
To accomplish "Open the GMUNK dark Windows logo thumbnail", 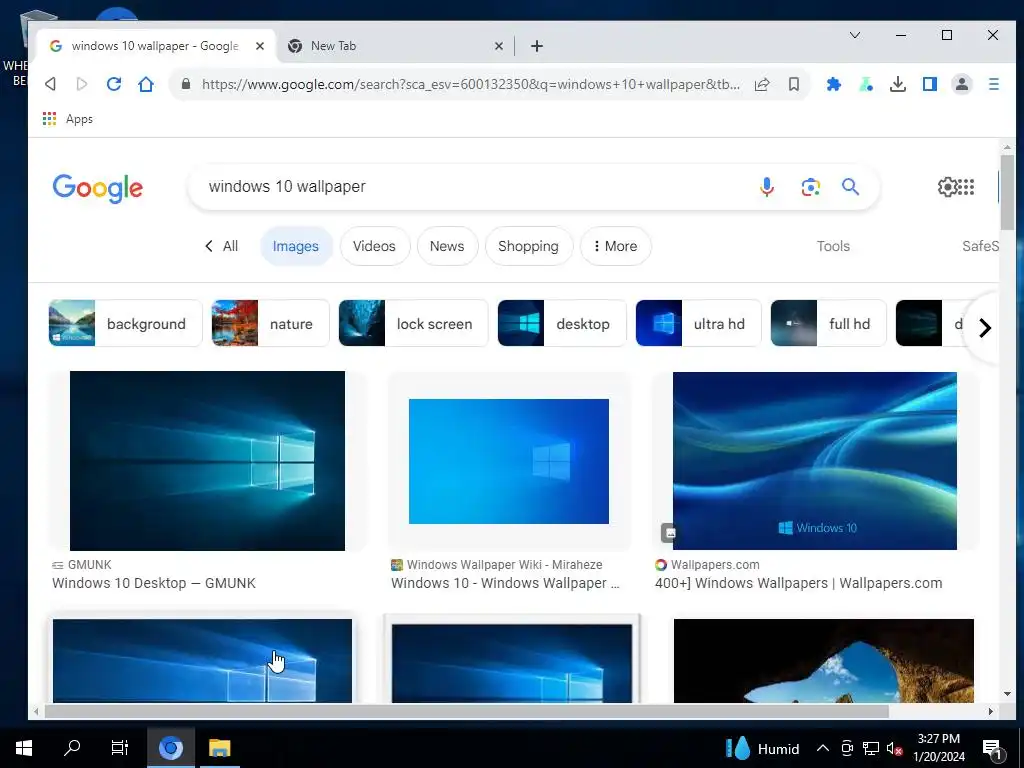I will (207, 460).
